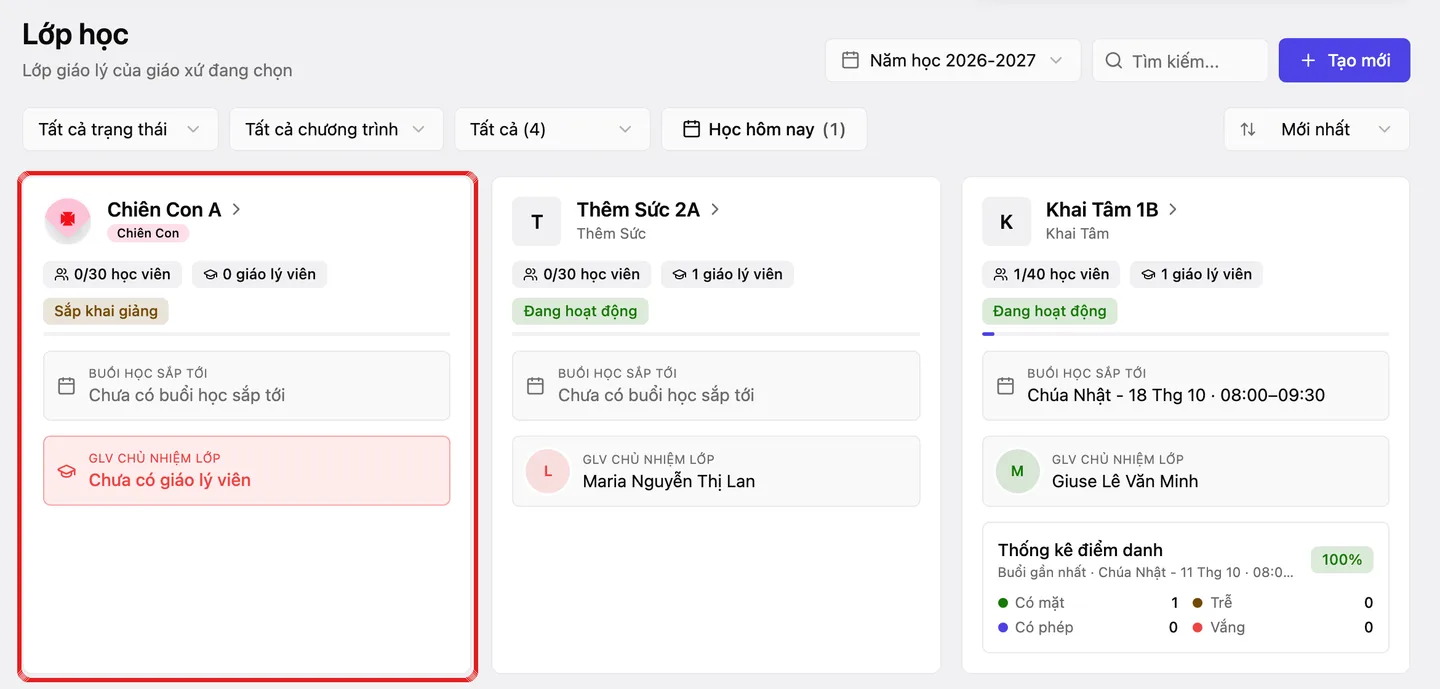Click Đang hoạt động badge on Thêm Sức 2A
The width and height of the screenshot is (1440, 689).
click(x=580, y=311)
